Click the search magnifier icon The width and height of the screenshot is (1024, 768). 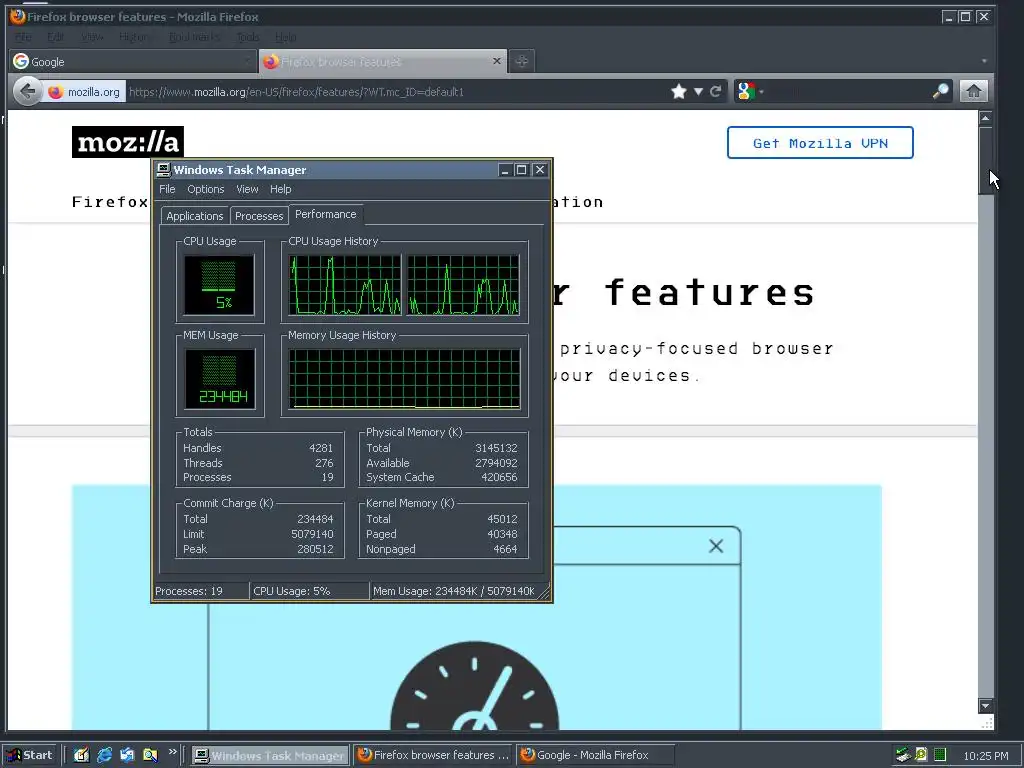click(x=940, y=91)
